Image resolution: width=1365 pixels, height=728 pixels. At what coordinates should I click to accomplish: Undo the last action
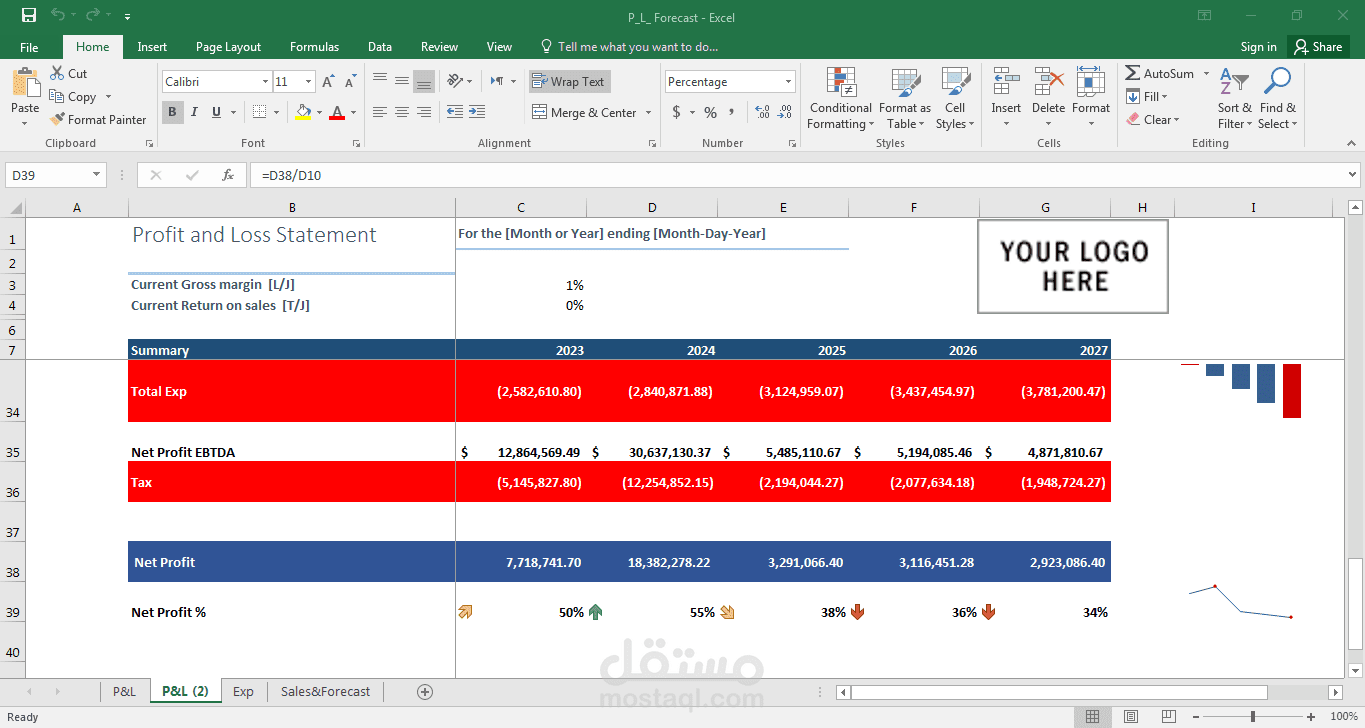click(57, 16)
